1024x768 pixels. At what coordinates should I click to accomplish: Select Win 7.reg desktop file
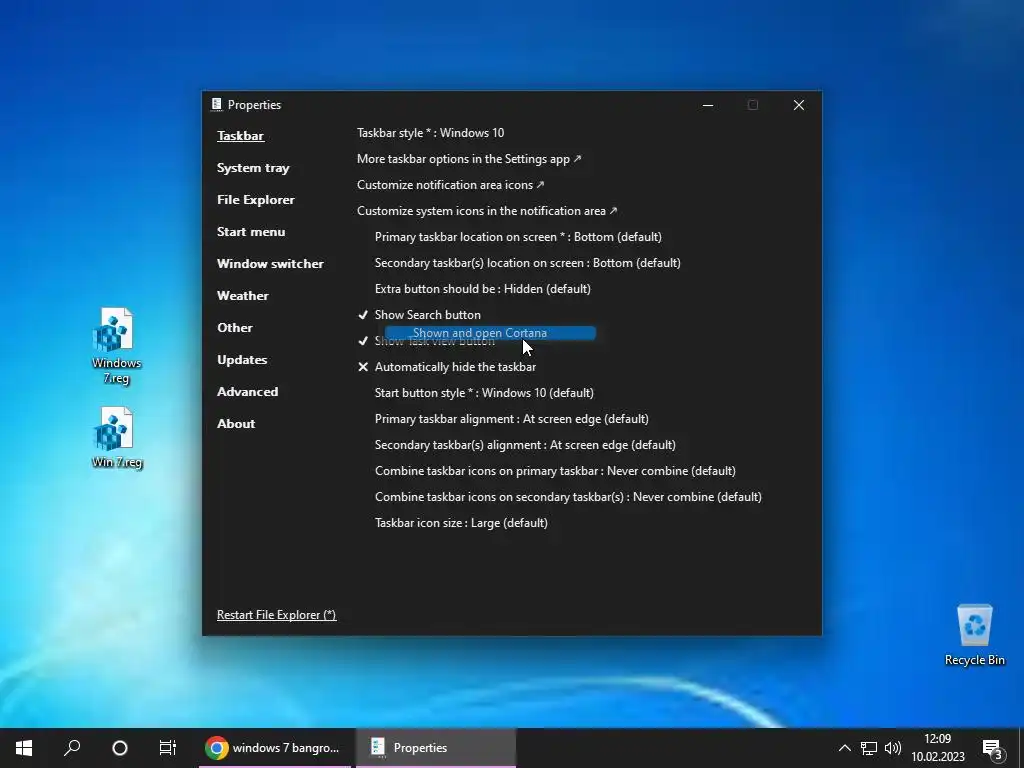pos(116,438)
